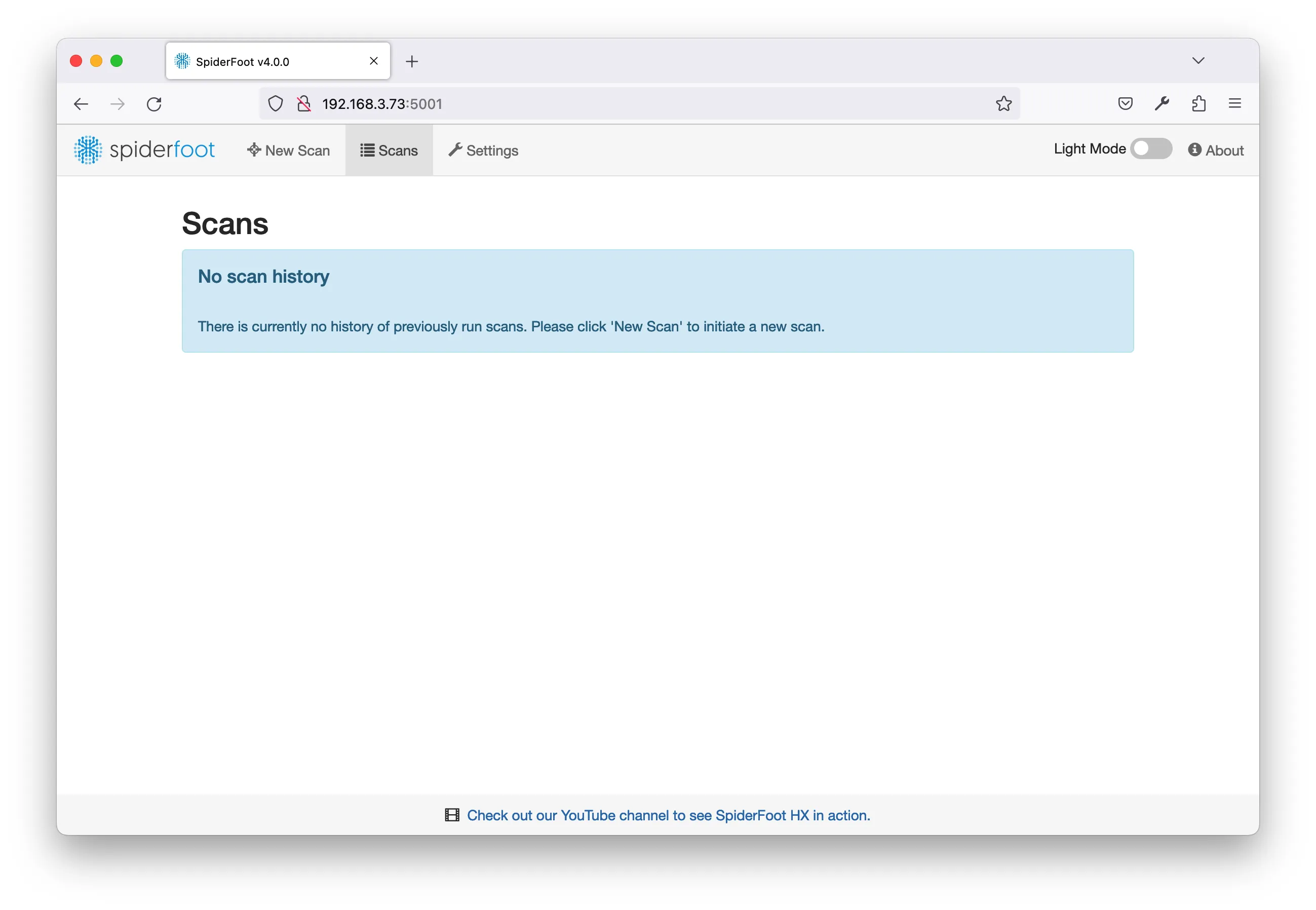Image resolution: width=1316 pixels, height=910 pixels.
Task: Go back to the previous browser page
Action: tap(81, 104)
